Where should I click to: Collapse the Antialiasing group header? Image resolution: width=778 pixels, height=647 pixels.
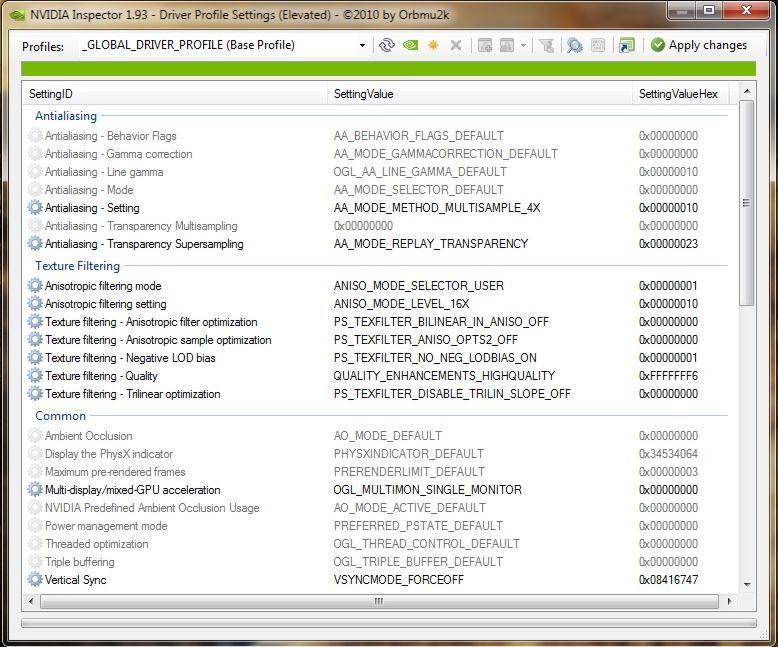point(66,116)
